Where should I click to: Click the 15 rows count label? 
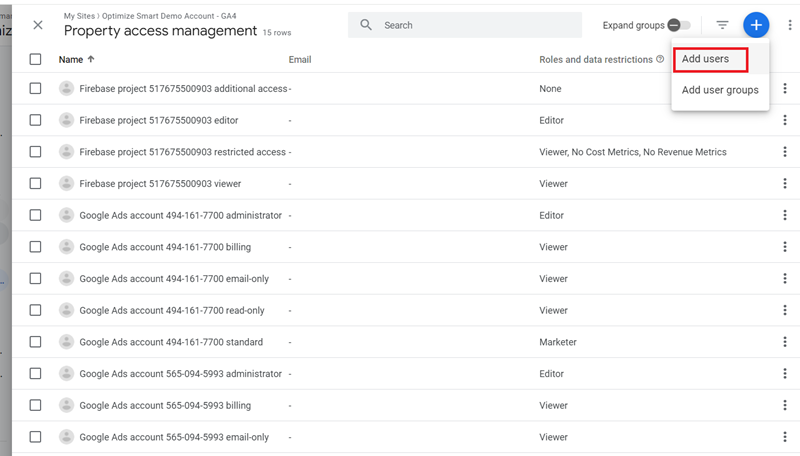[x=277, y=33]
